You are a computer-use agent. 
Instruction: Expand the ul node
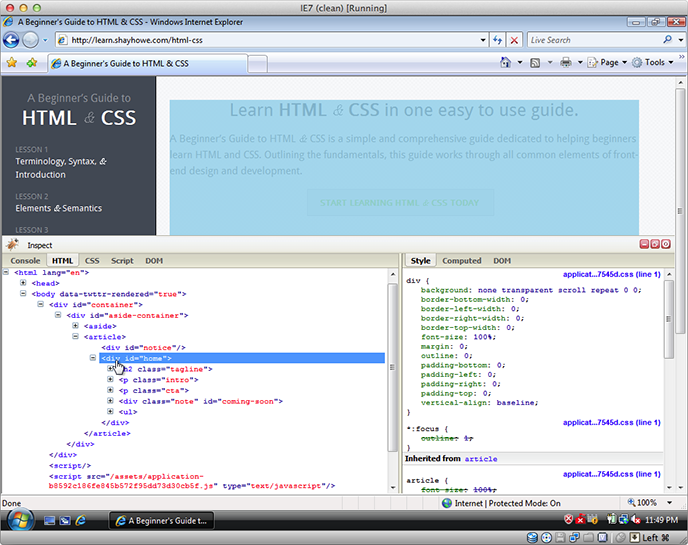110,411
